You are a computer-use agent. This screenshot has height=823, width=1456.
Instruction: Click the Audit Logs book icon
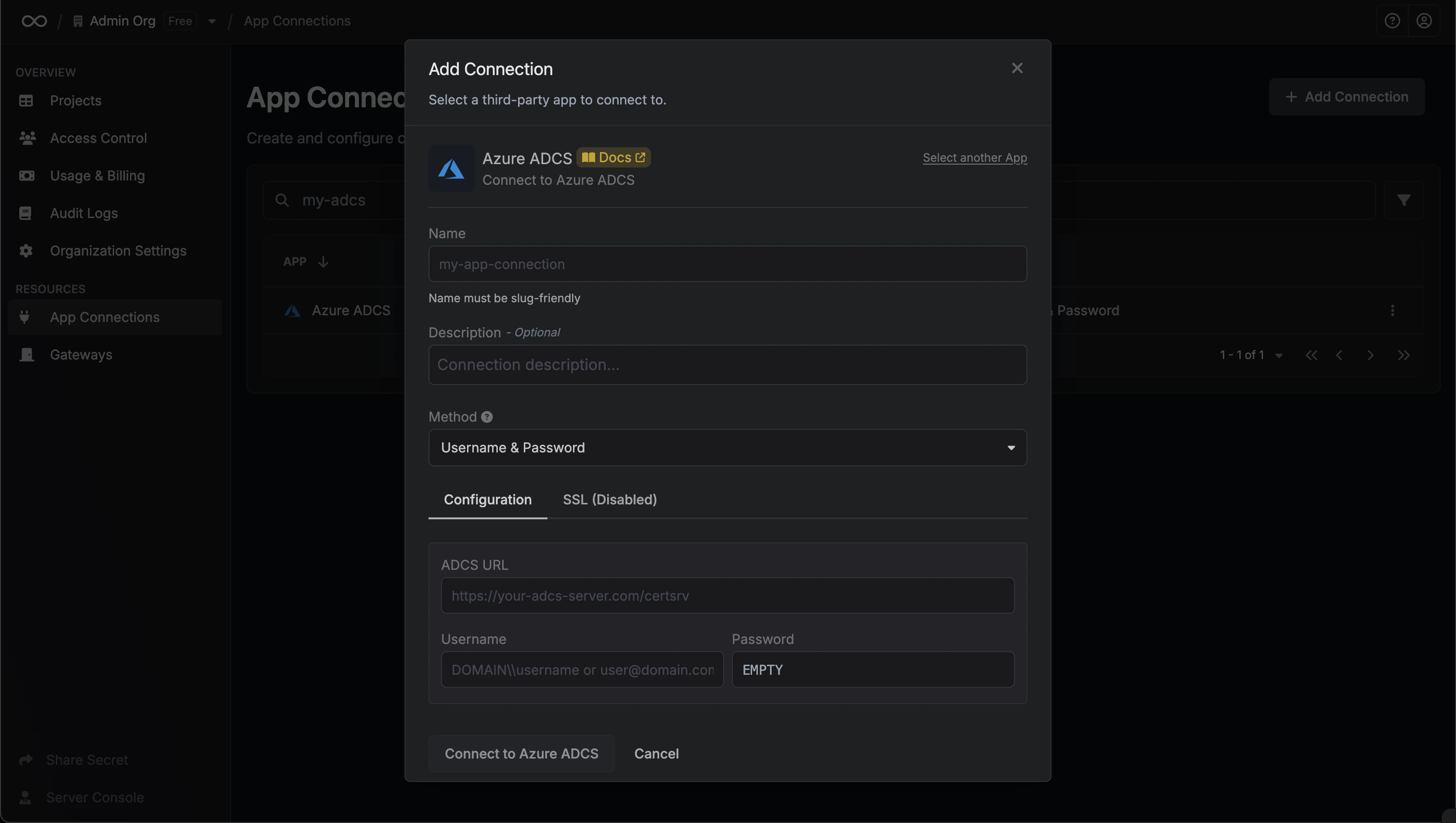pyautogui.click(x=26, y=213)
